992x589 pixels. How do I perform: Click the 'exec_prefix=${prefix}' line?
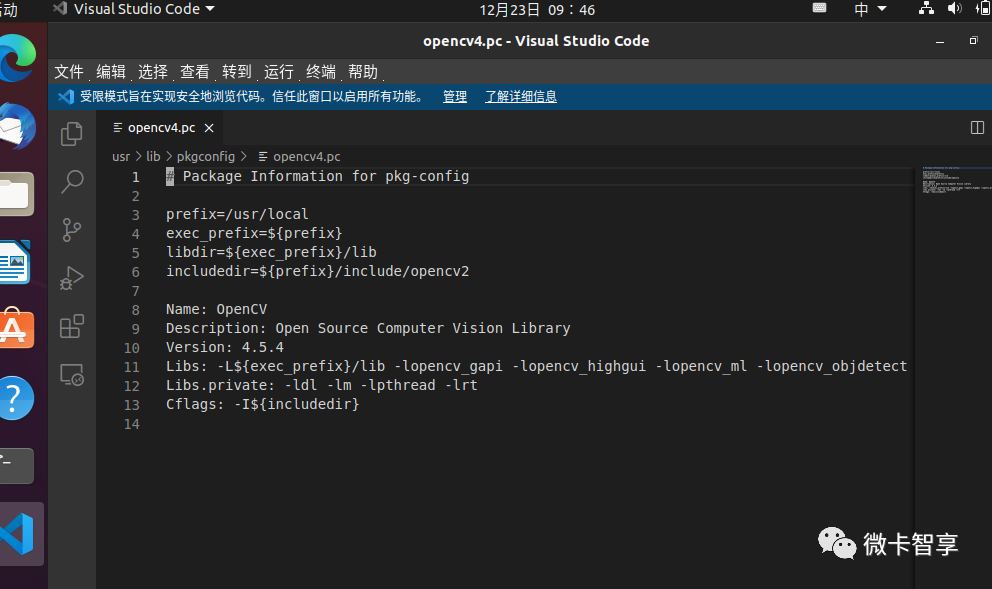(x=254, y=233)
